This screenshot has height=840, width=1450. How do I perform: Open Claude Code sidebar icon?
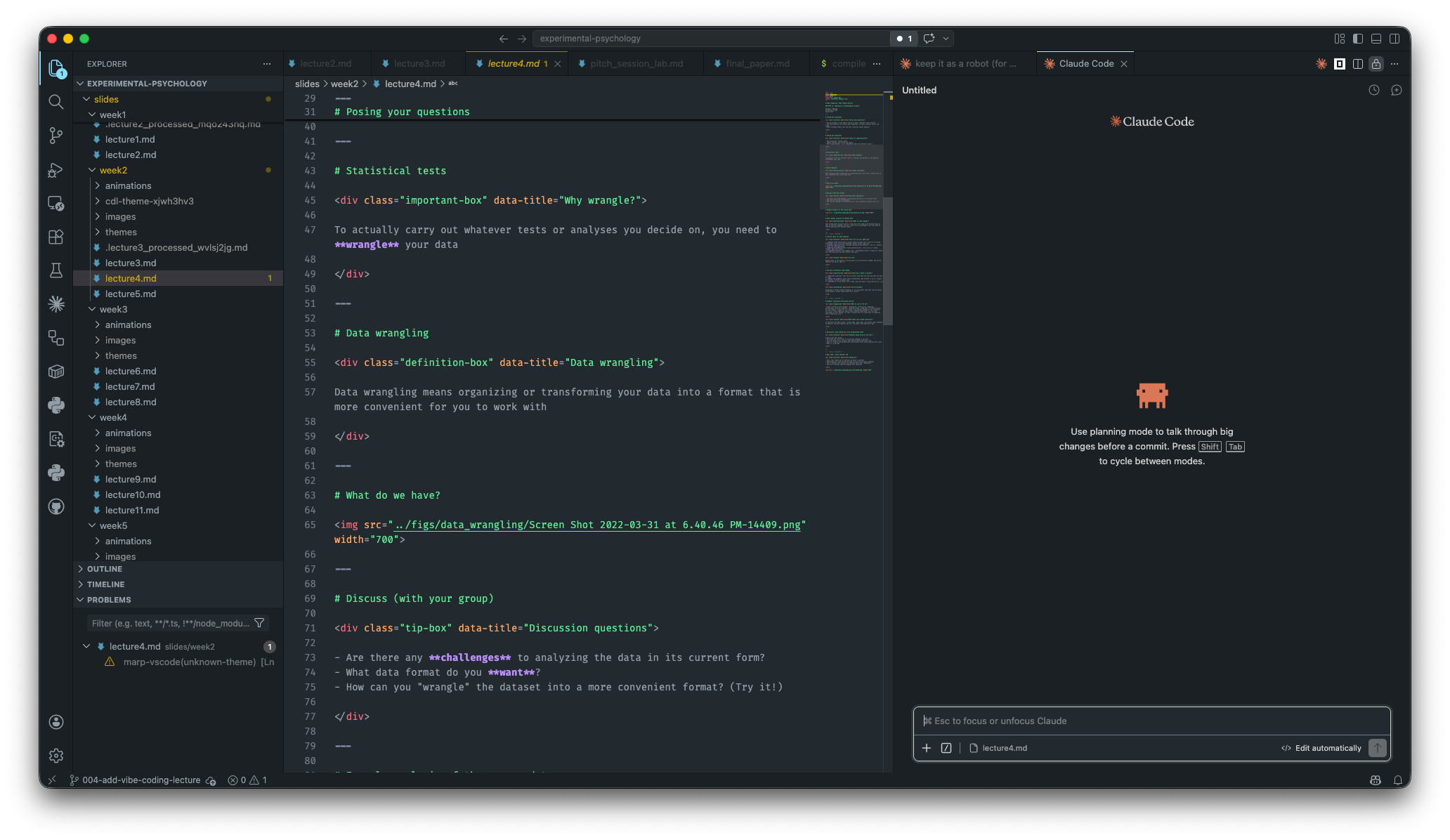56,304
